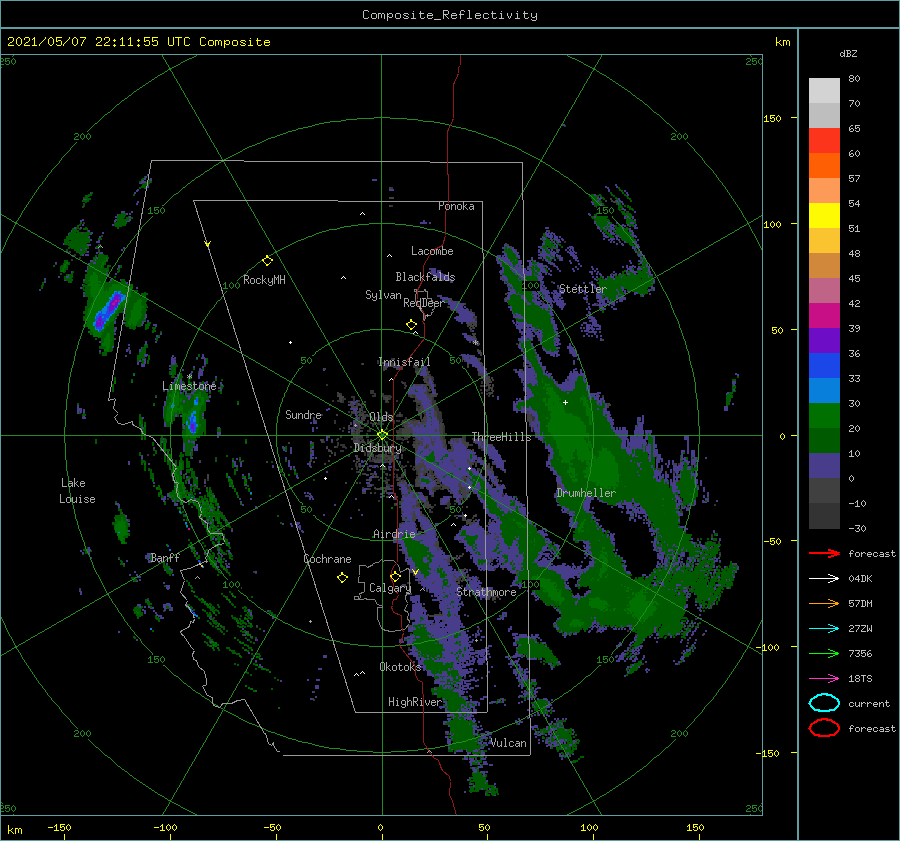The height and width of the screenshot is (841, 900).
Task: Click the ThreeHills city label
Action: coord(501,437)
